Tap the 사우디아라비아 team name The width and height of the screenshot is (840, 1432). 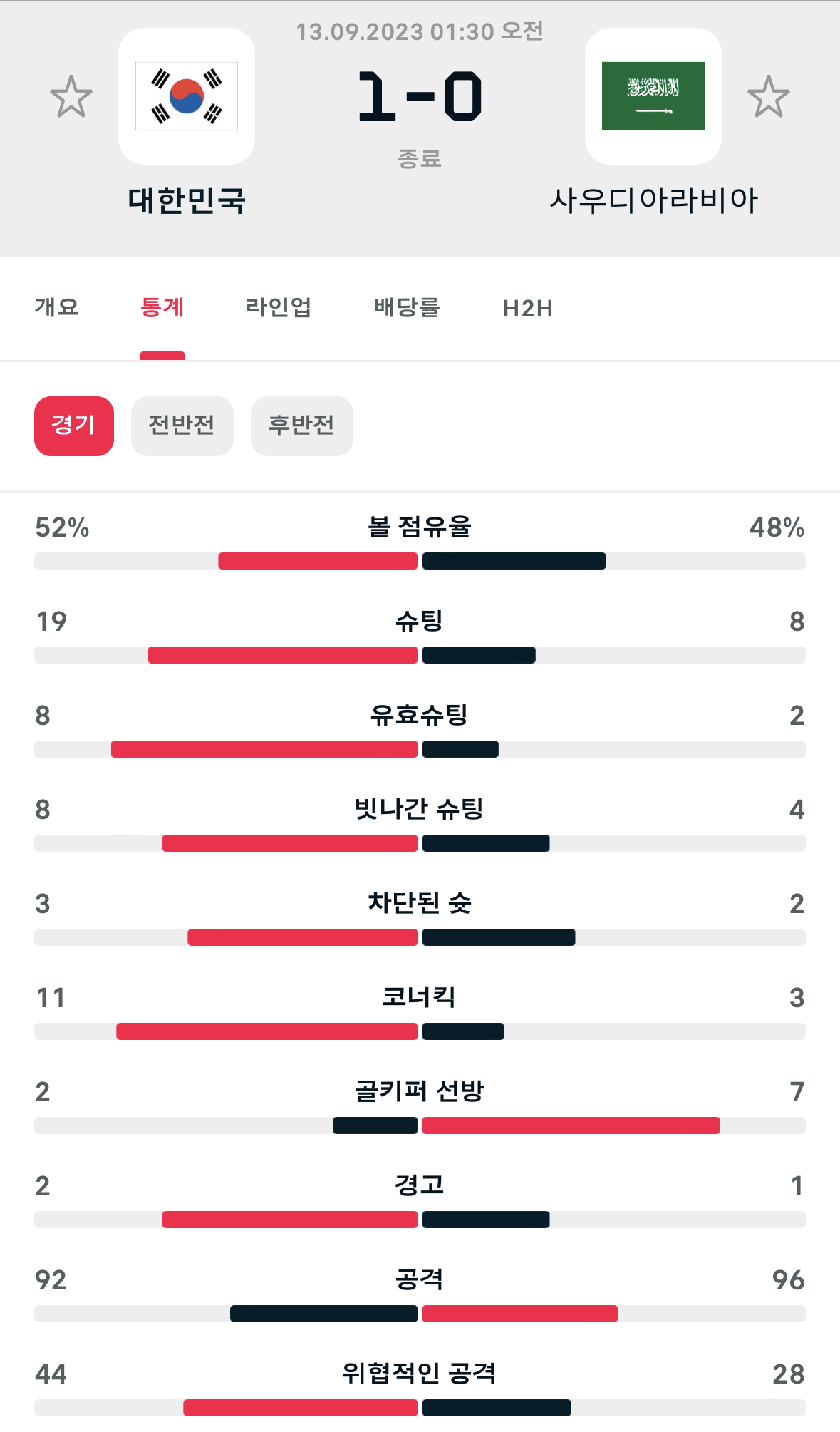point(653,200)
